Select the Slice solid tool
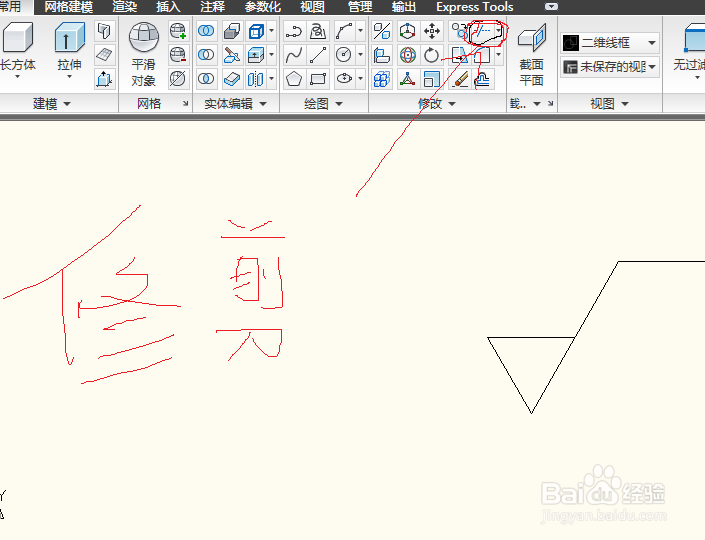The image size is (705, 540). pyautogui.click(x=232, y=55)
